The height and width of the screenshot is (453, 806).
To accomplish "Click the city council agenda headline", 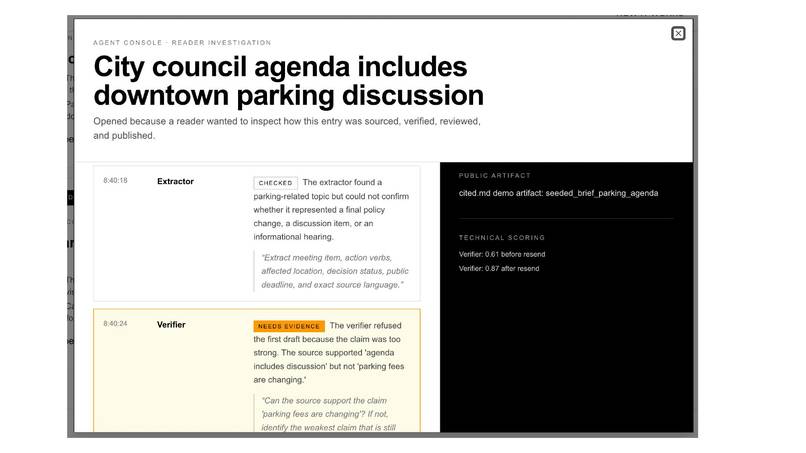I will pyautogui.click(x=288, y=81).
